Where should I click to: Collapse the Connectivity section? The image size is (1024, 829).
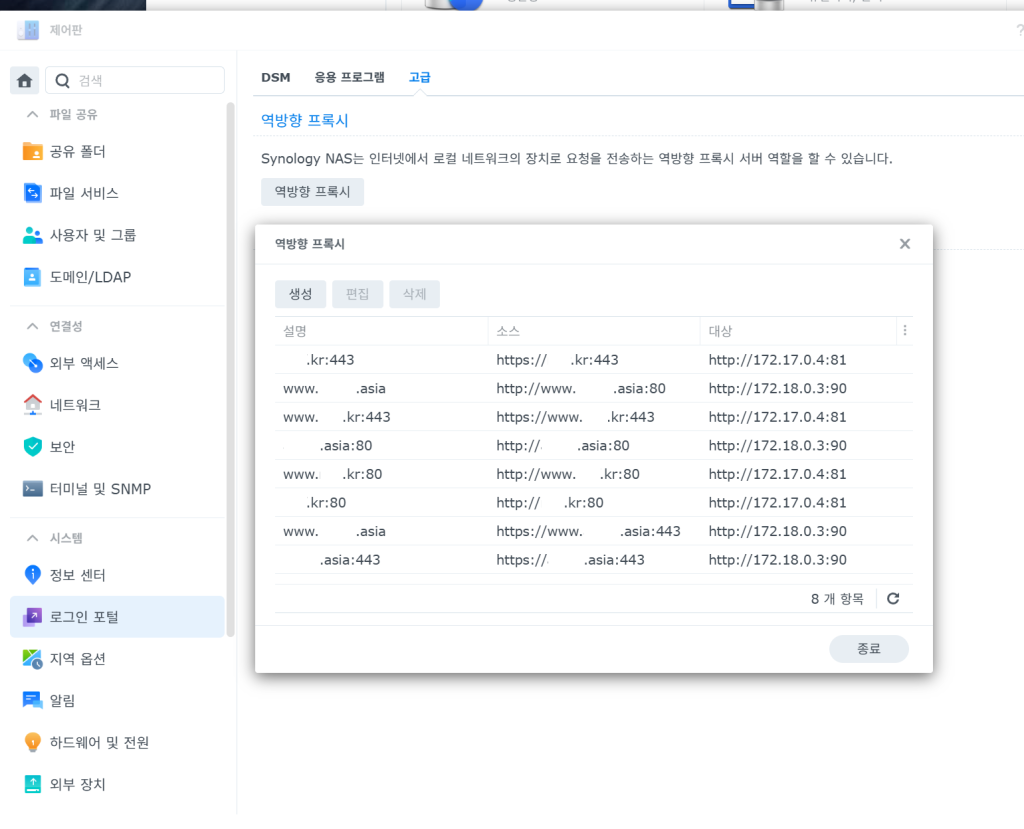(x=33, y=326)
